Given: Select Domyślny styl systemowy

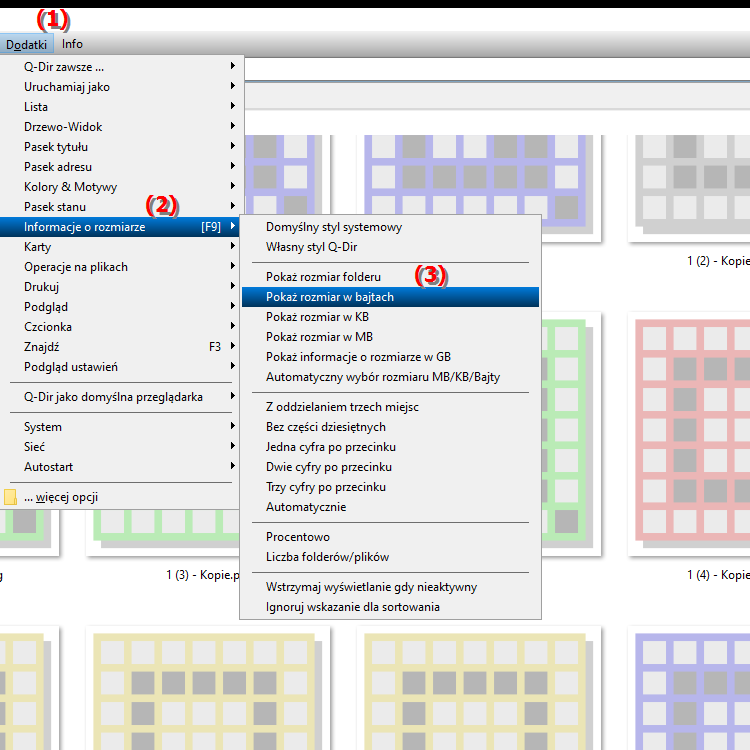Looking at the screenshot, I should (x=334, y=227).
